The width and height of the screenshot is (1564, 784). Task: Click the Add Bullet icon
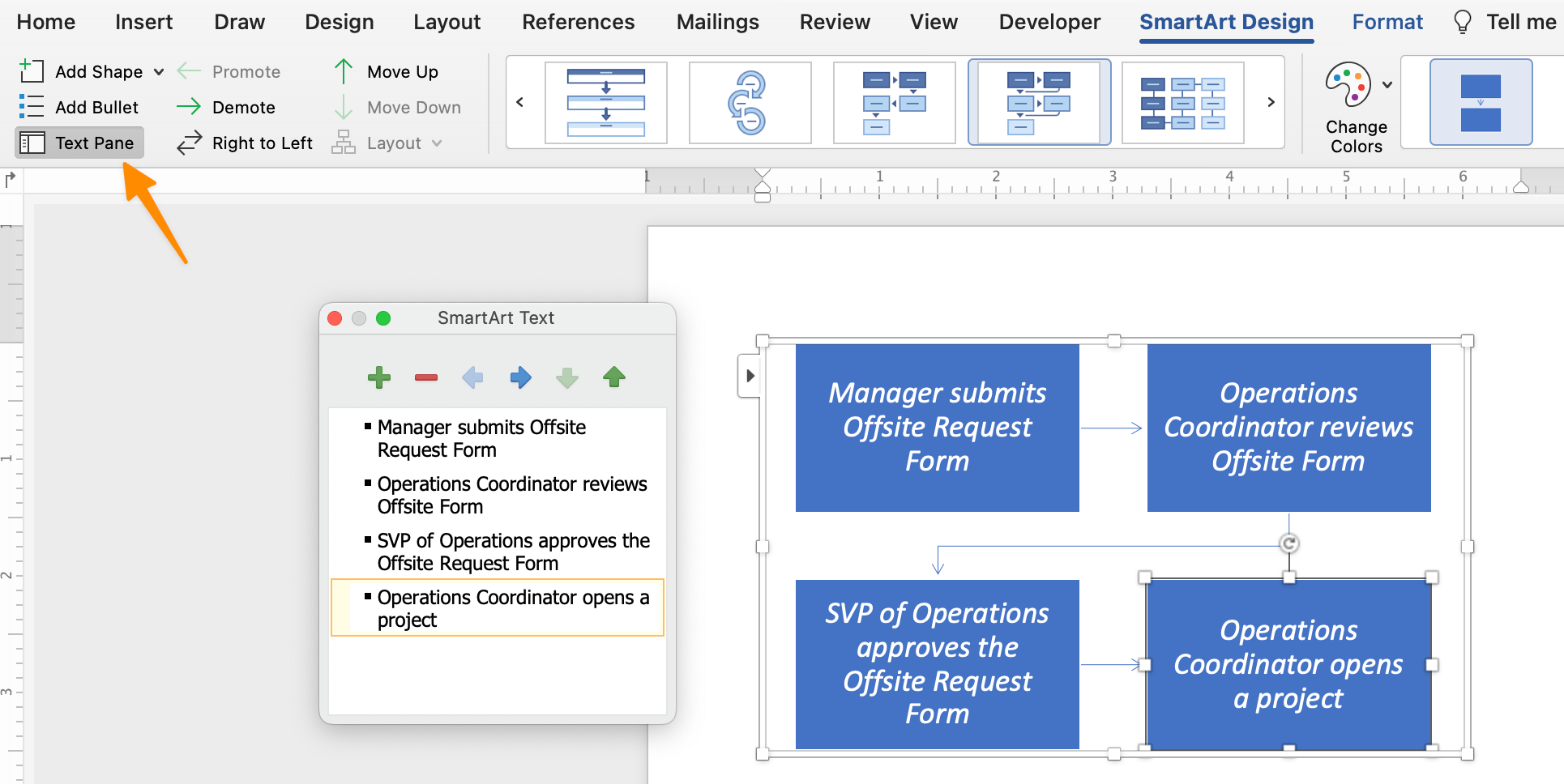coord(31,107)
